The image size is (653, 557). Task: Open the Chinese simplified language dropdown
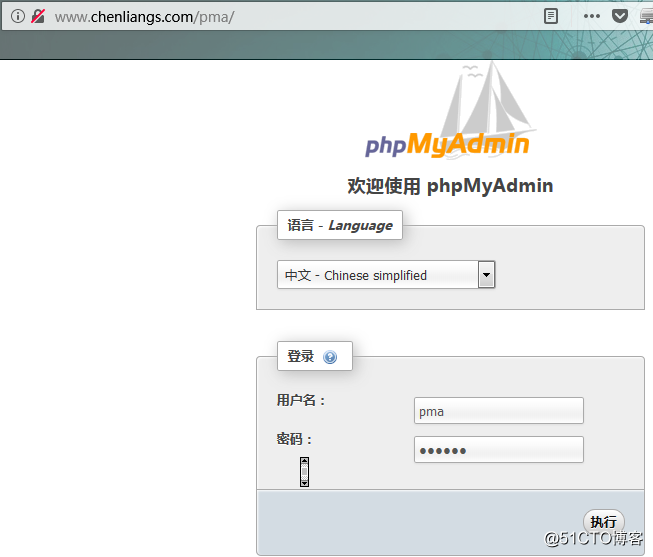[x=386, y=275]
